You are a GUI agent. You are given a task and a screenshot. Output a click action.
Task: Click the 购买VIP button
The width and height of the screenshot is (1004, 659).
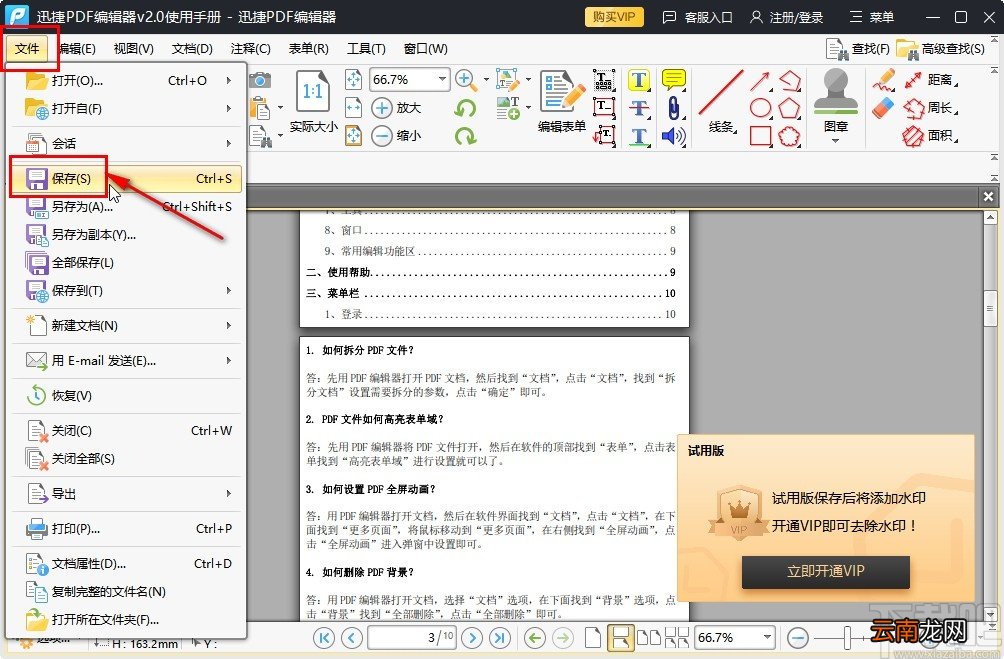point(614,17)
